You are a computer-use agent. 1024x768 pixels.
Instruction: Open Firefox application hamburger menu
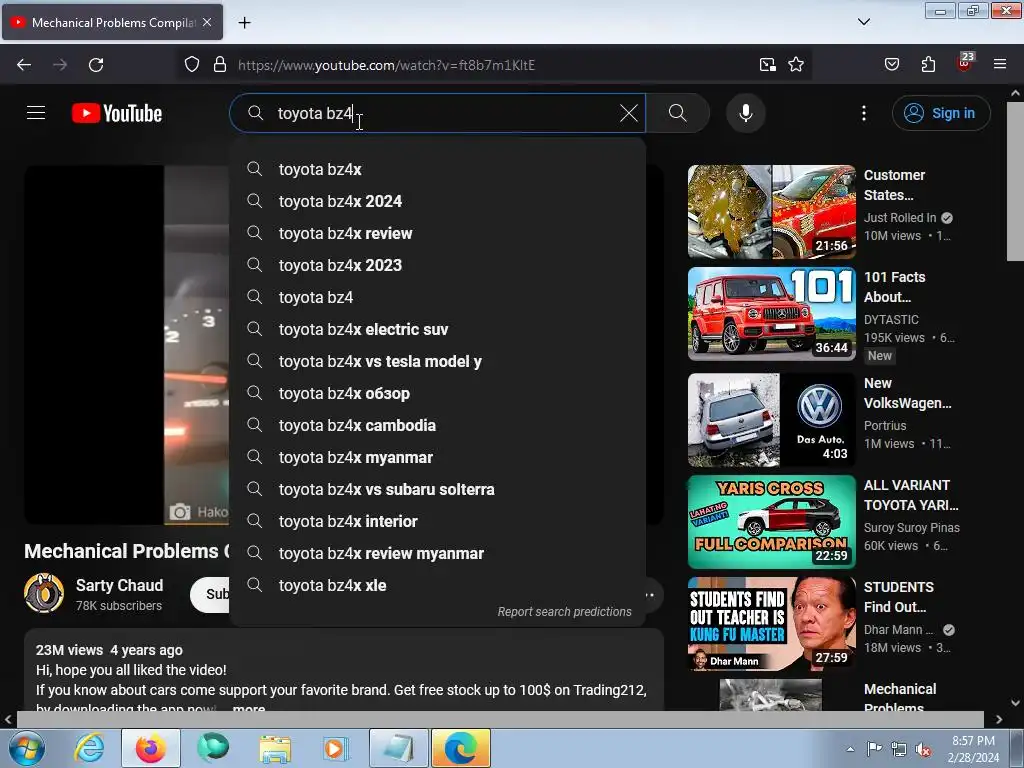coord(999,65)
